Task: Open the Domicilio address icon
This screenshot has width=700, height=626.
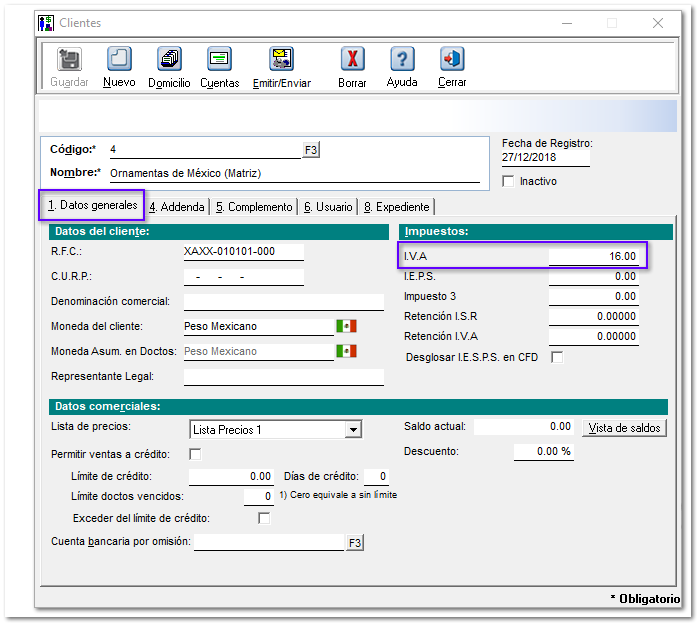Action: tap(169, 60)
